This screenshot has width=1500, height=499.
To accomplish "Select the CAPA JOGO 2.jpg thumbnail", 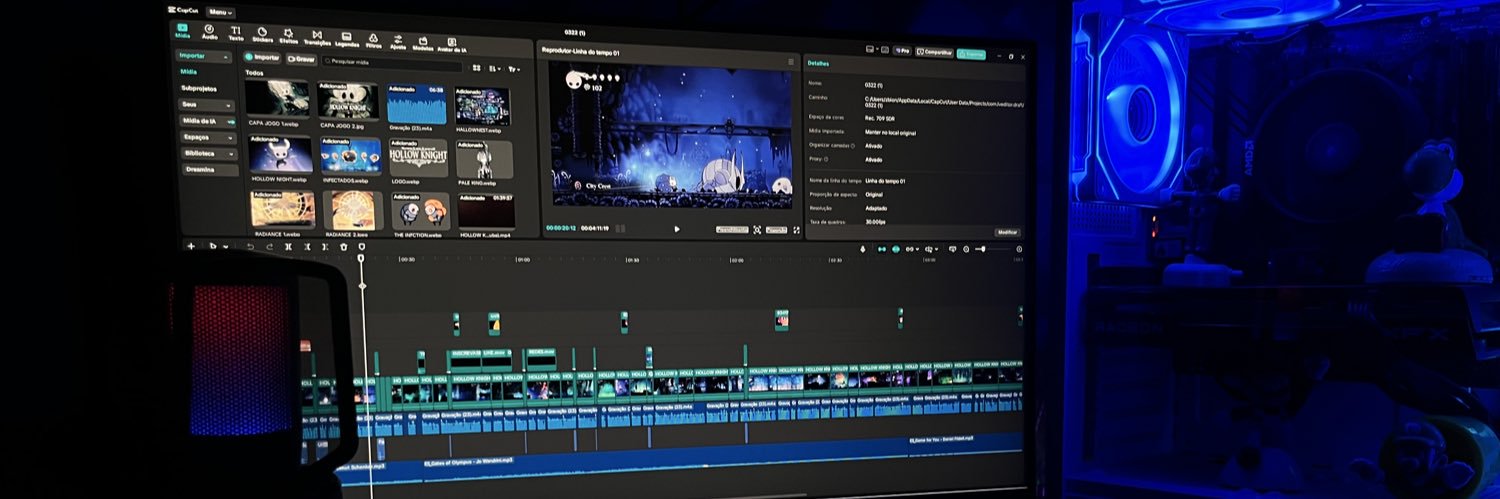I will (x=348, y=101).
